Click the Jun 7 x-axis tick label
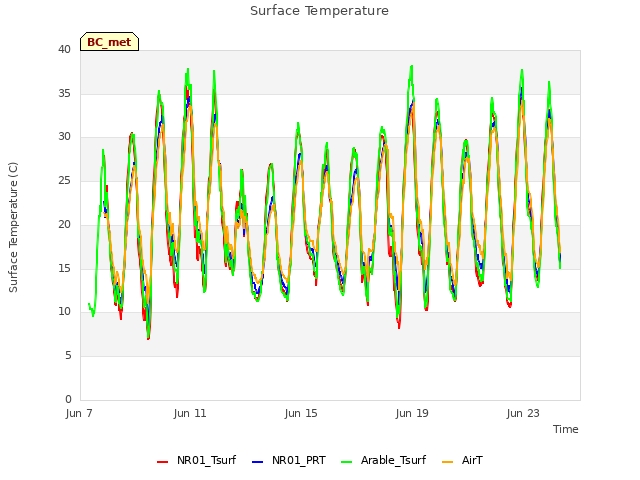This screenshot has width=640, height=480. 79,413
